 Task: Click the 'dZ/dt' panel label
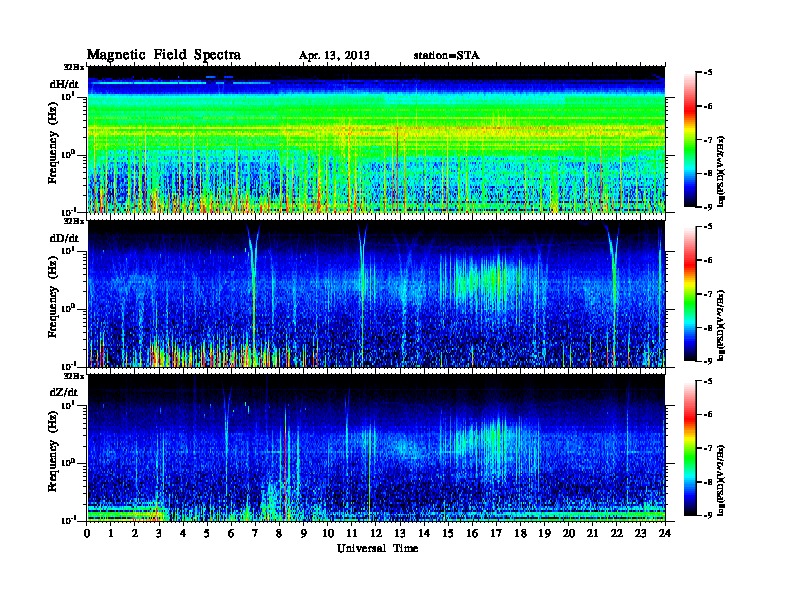point(64,392)
